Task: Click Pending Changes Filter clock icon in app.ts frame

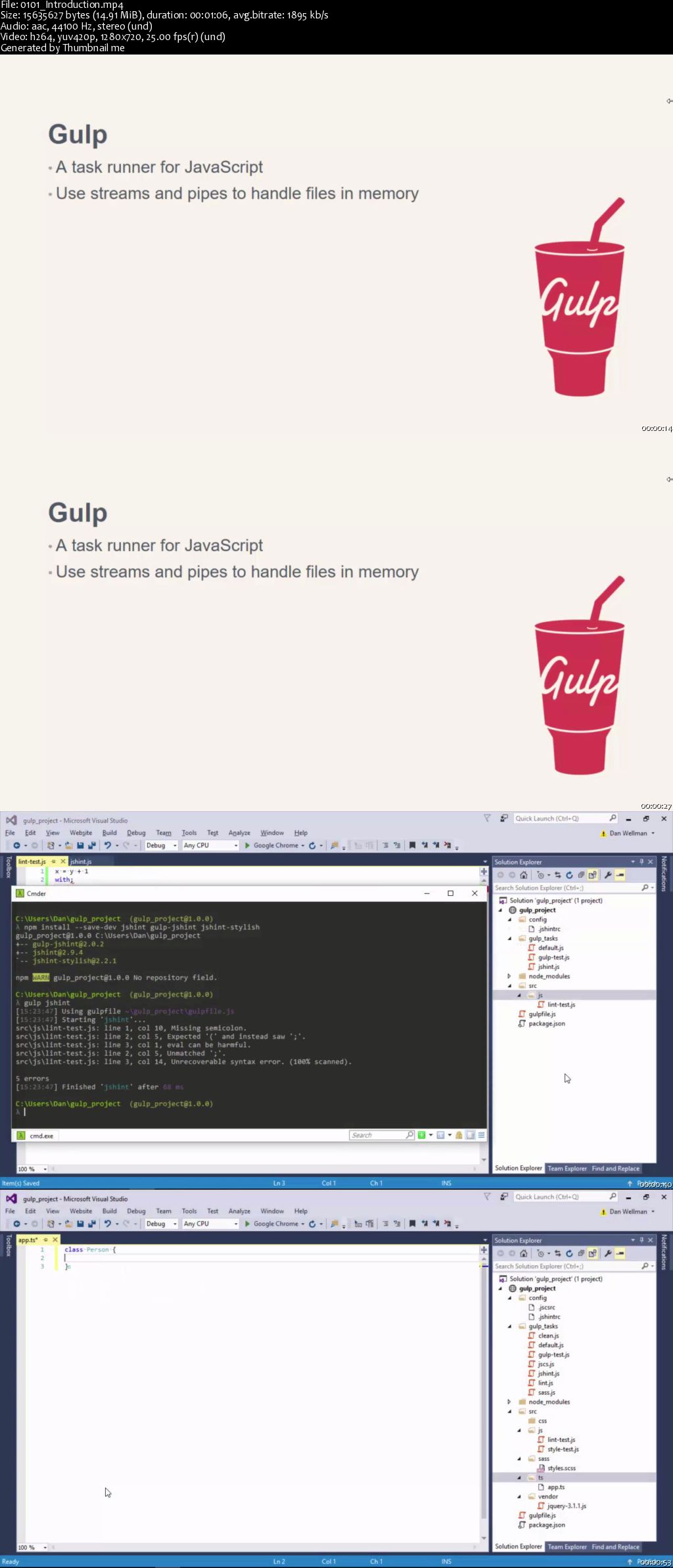Action: pyautogui.click(x=540, y=1253)
